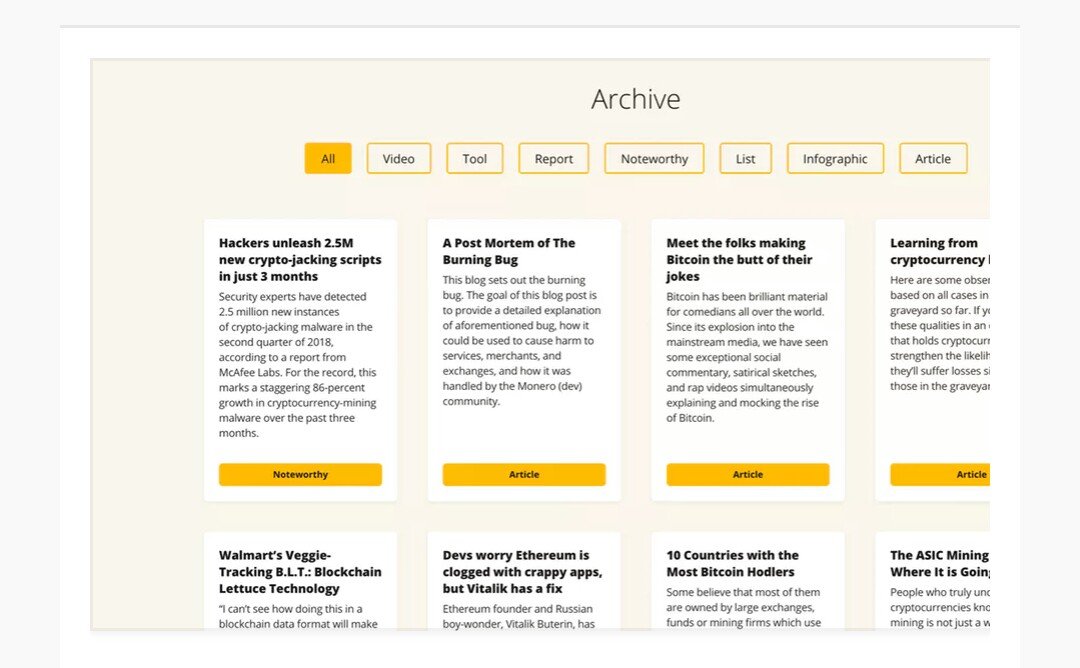The width and height of the screenshot is (1080, 668).
Task: Click the Archive page heading
Action: click(x=636, y=99)
